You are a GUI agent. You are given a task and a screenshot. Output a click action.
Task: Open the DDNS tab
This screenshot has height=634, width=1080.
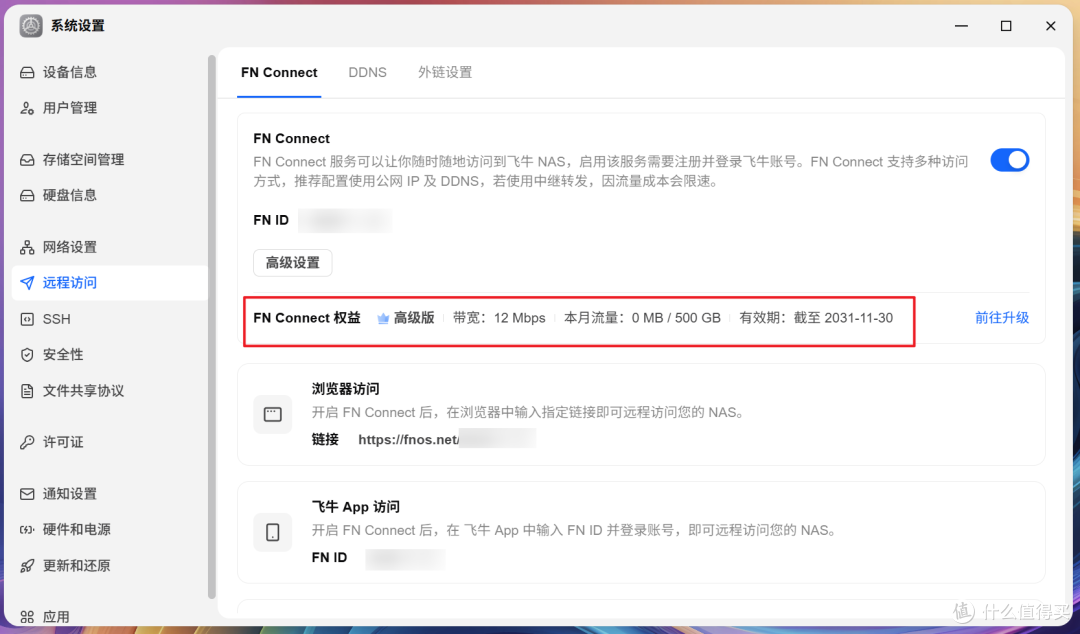[367, 72]
